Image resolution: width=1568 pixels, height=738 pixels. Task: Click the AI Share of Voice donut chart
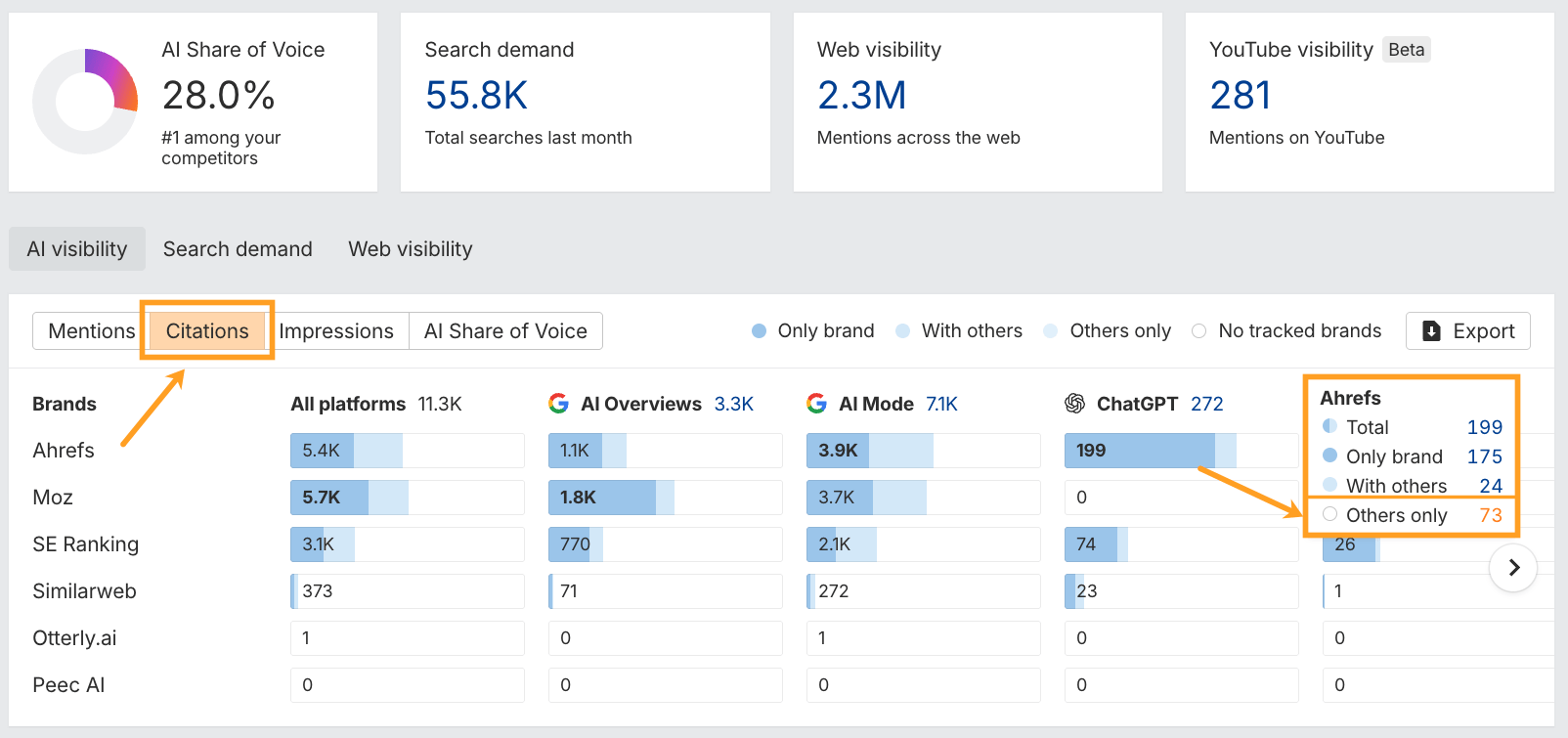85,102
